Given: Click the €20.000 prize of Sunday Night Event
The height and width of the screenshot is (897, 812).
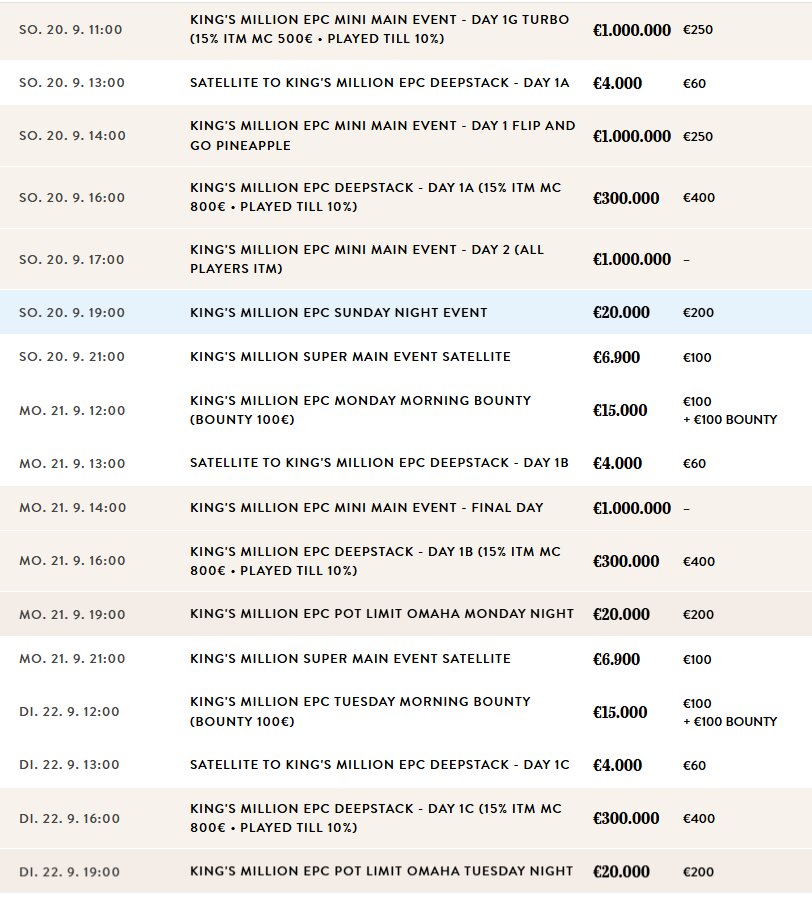Looking at the screenshot, I should pyautogui.click(x=621, y=312).
